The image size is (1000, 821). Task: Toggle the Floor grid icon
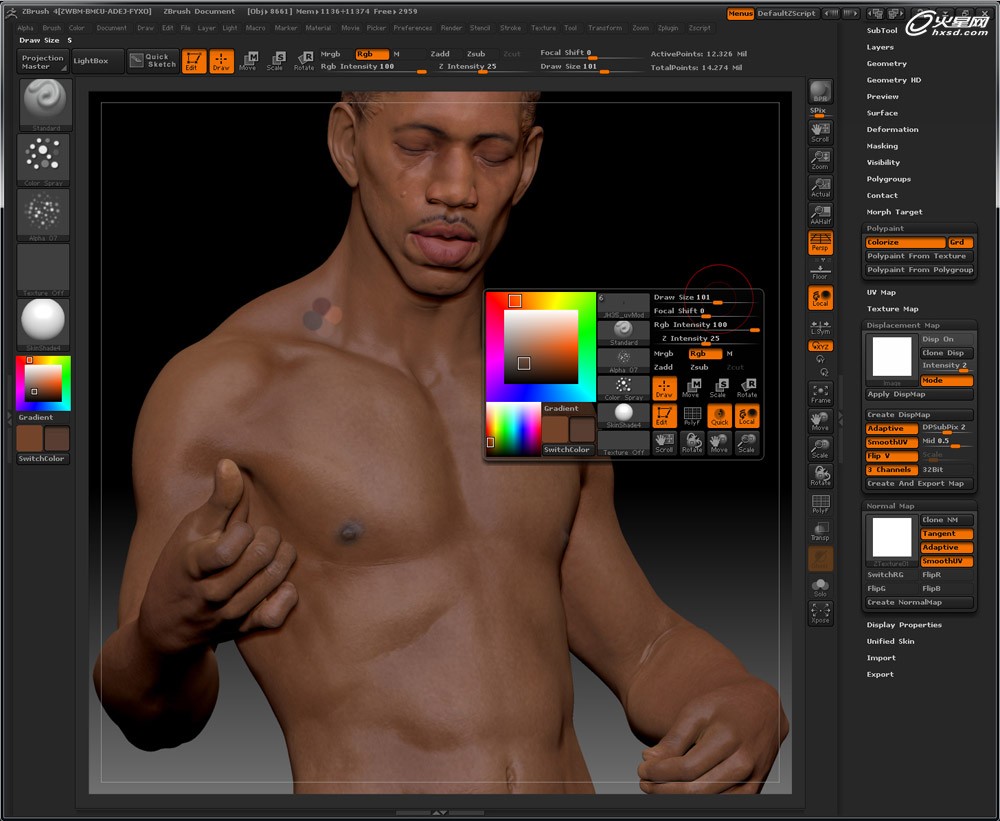tap(820, 270)
